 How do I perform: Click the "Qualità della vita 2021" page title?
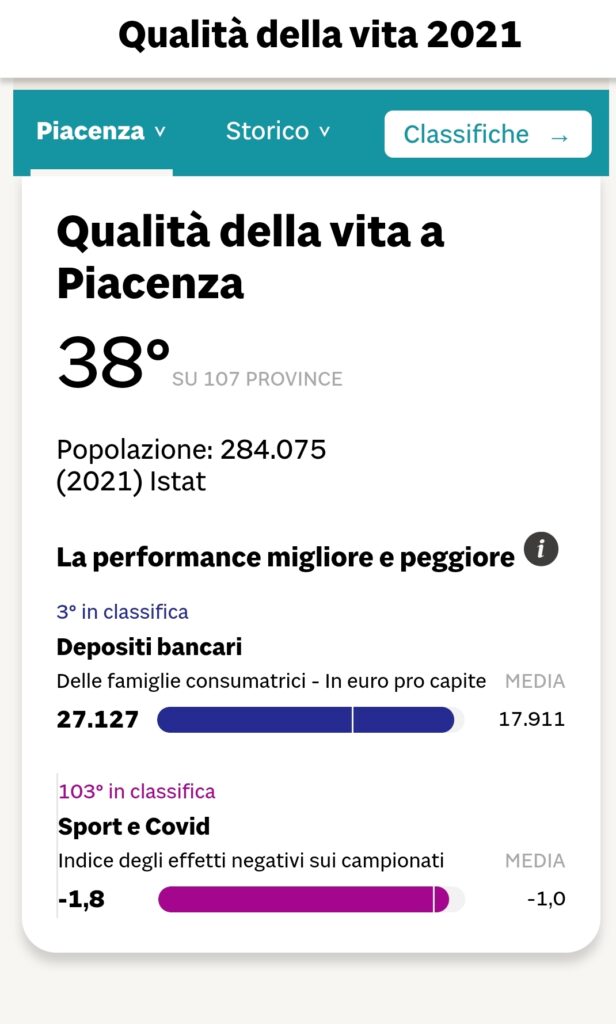(320, 36)
